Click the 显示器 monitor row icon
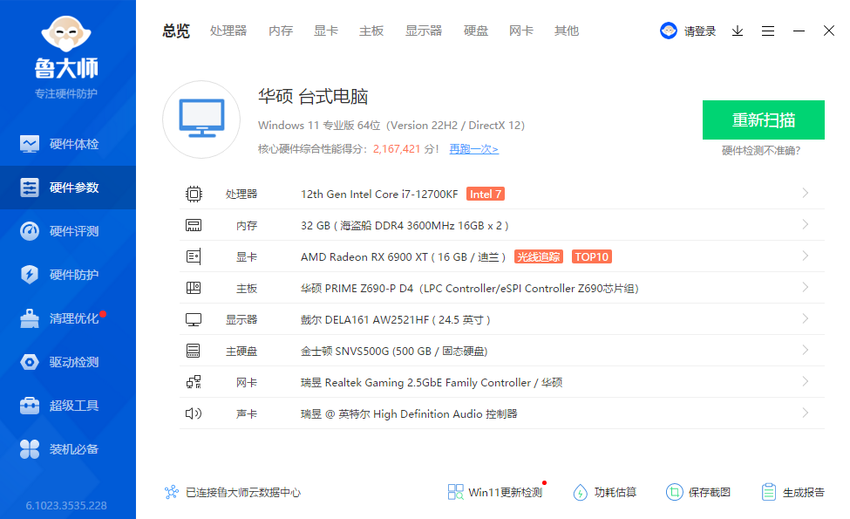The image size is (850, 519). click(194, 319)
